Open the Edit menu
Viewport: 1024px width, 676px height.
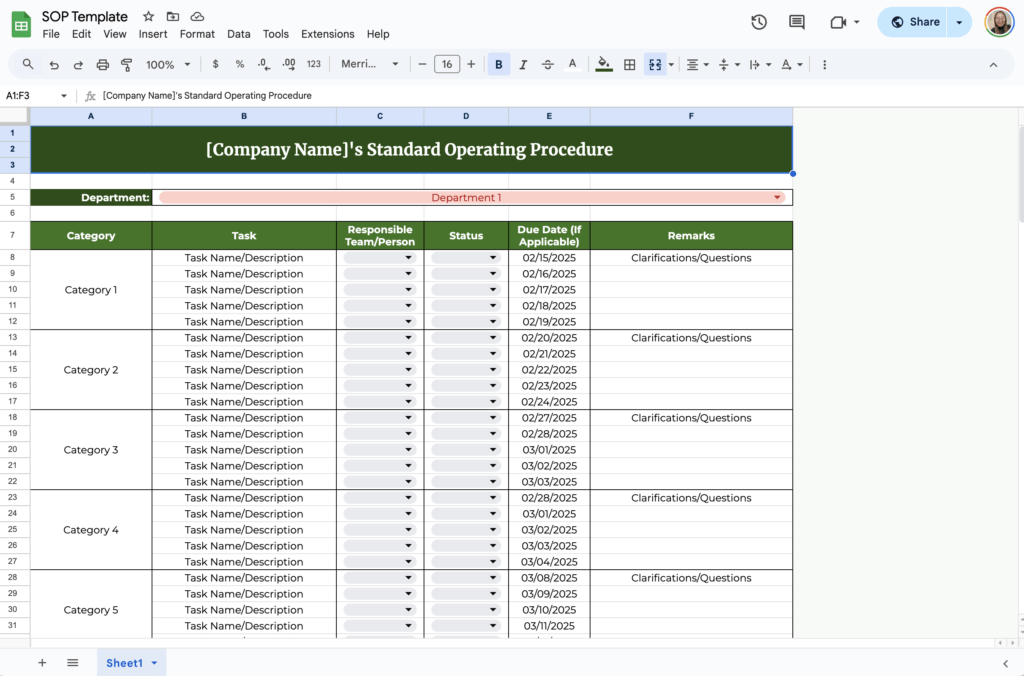(81, 34)
